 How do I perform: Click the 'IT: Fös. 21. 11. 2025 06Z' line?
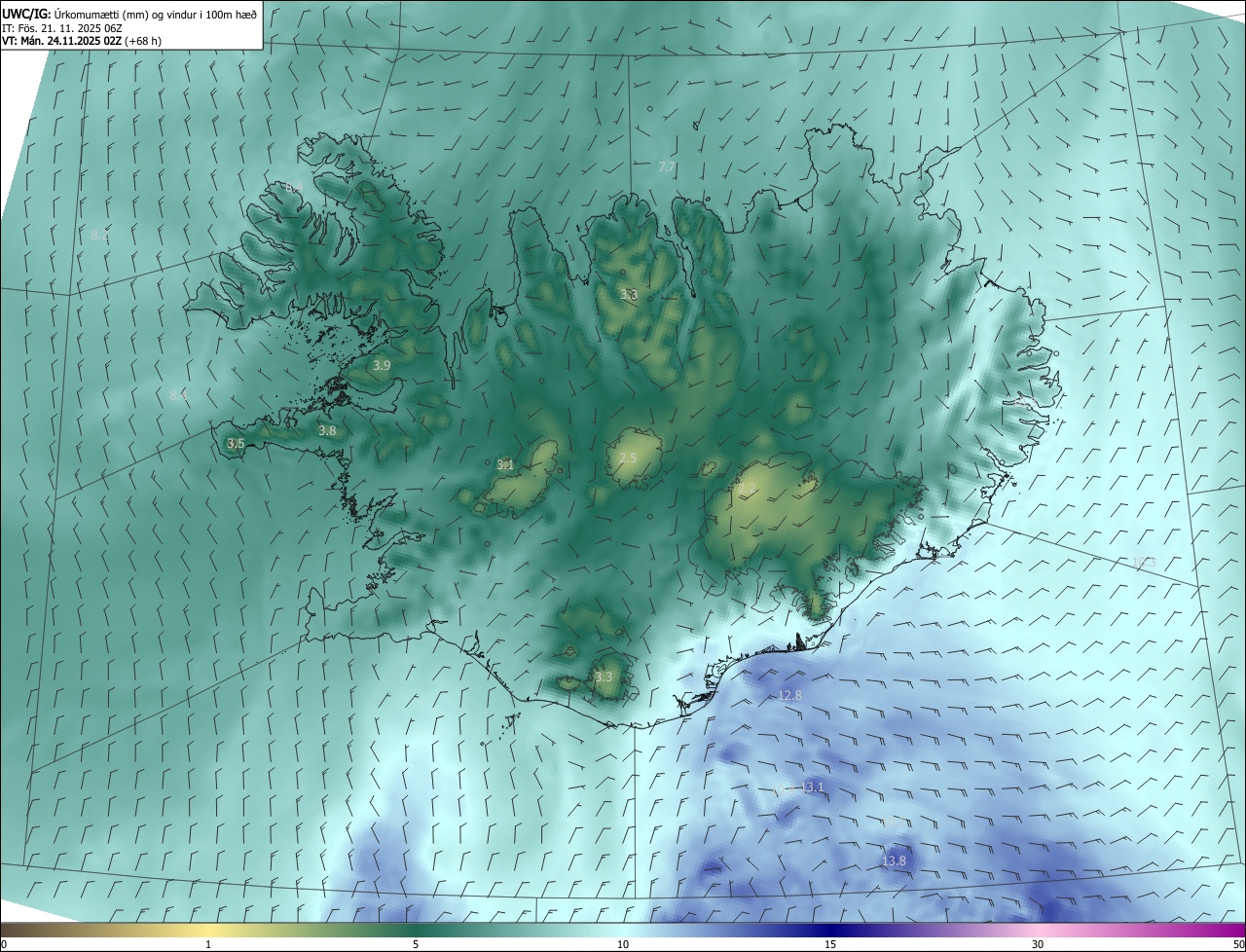61,27
